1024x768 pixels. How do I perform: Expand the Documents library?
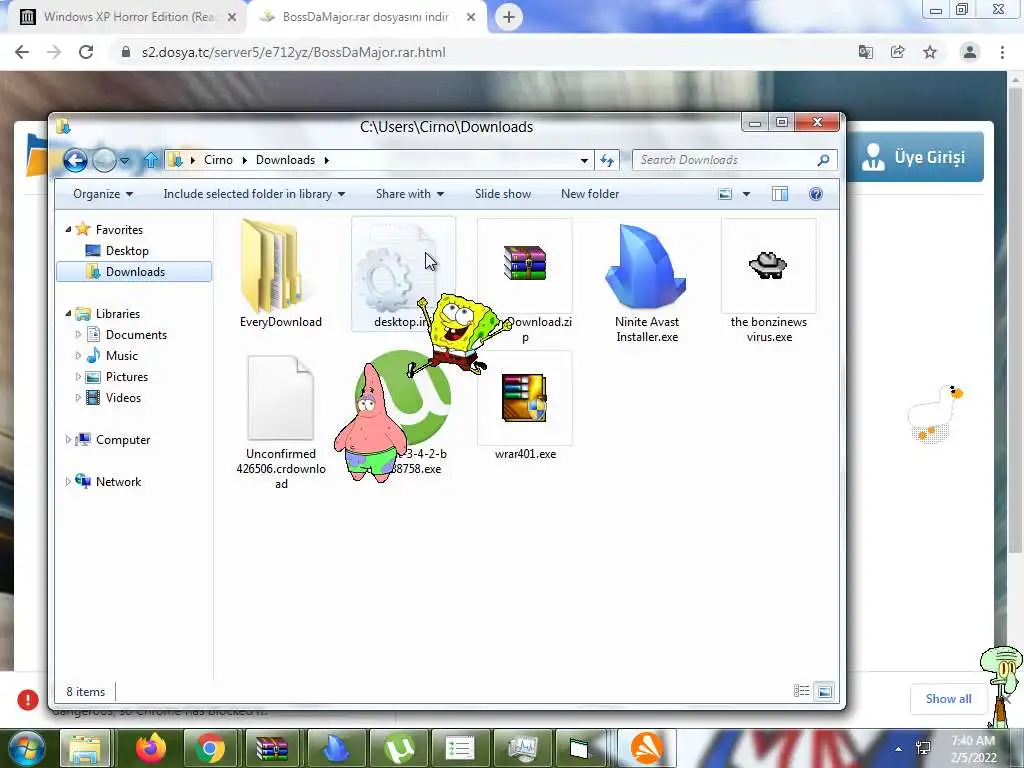click(x=78, y=334)
